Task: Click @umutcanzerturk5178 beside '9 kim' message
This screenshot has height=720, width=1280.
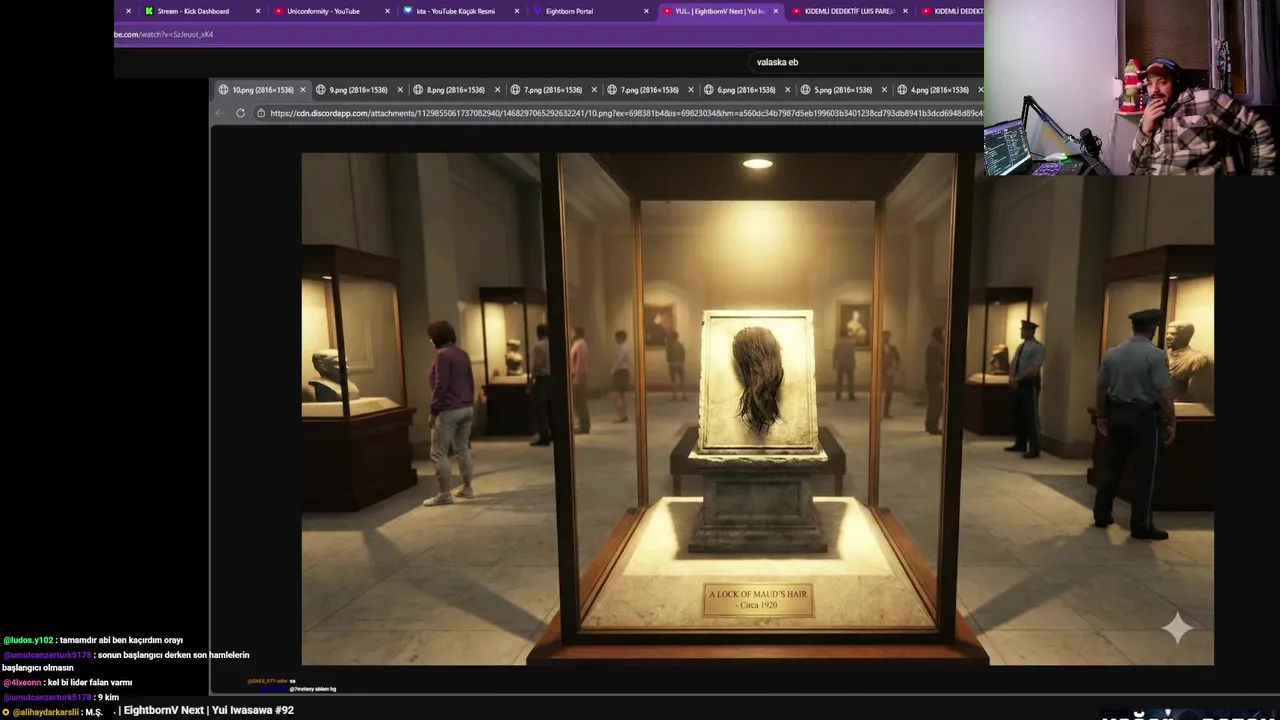Action: point(47,697)
